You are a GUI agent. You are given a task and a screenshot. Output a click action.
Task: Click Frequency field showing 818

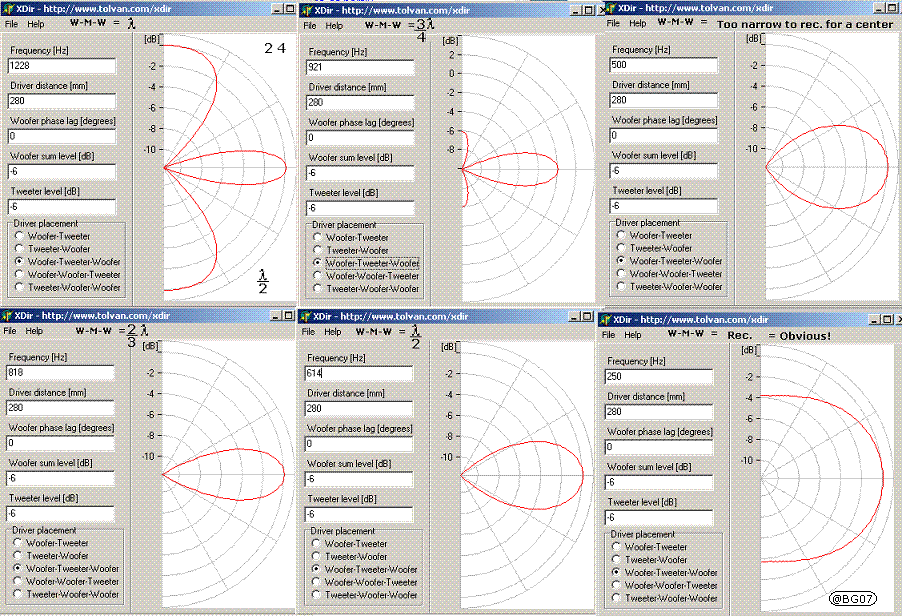[x=60, y=372]
